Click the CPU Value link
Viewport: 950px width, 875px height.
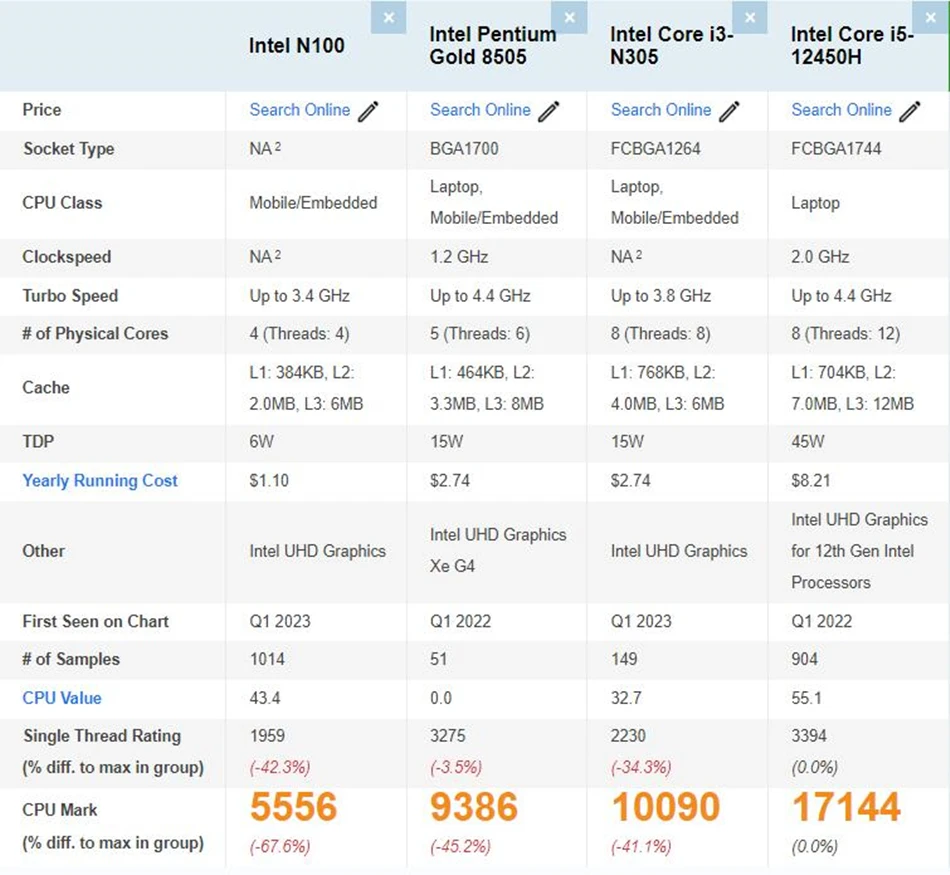(62, 698)
